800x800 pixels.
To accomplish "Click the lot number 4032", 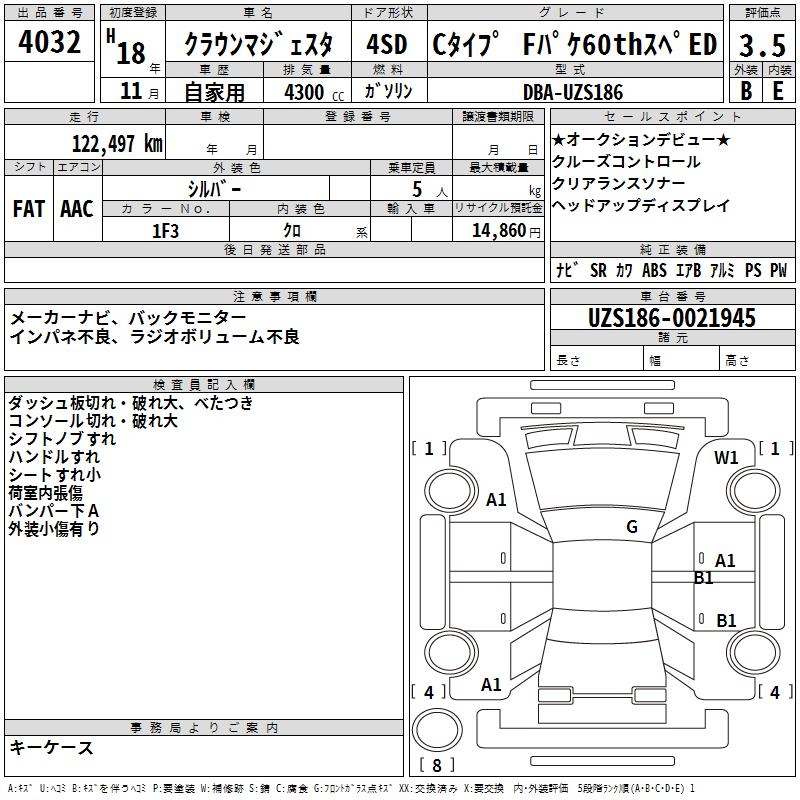I will (50, 42).
